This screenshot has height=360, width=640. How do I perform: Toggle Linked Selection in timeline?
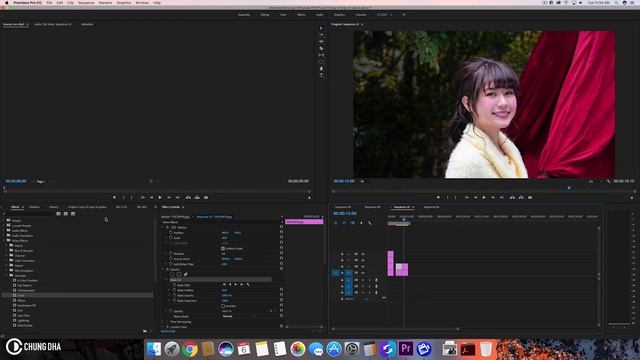point(353,223)
